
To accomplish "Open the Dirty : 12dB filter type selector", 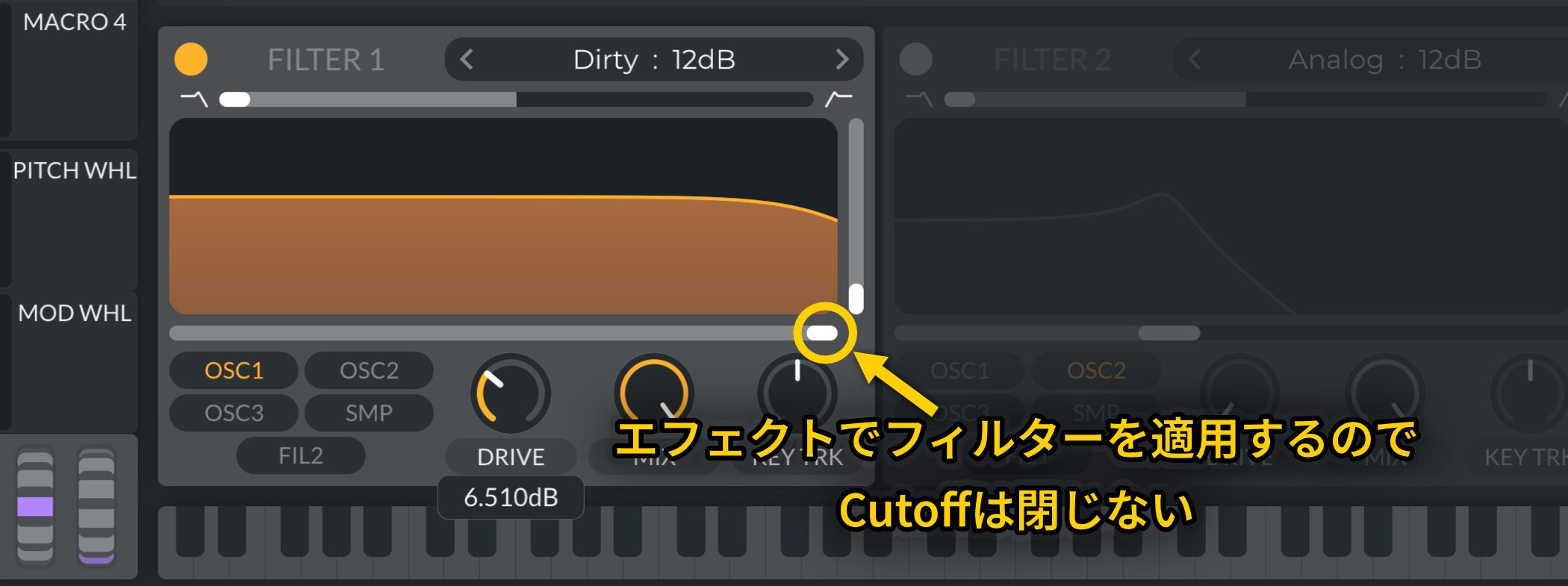I will tap(654, 59).
